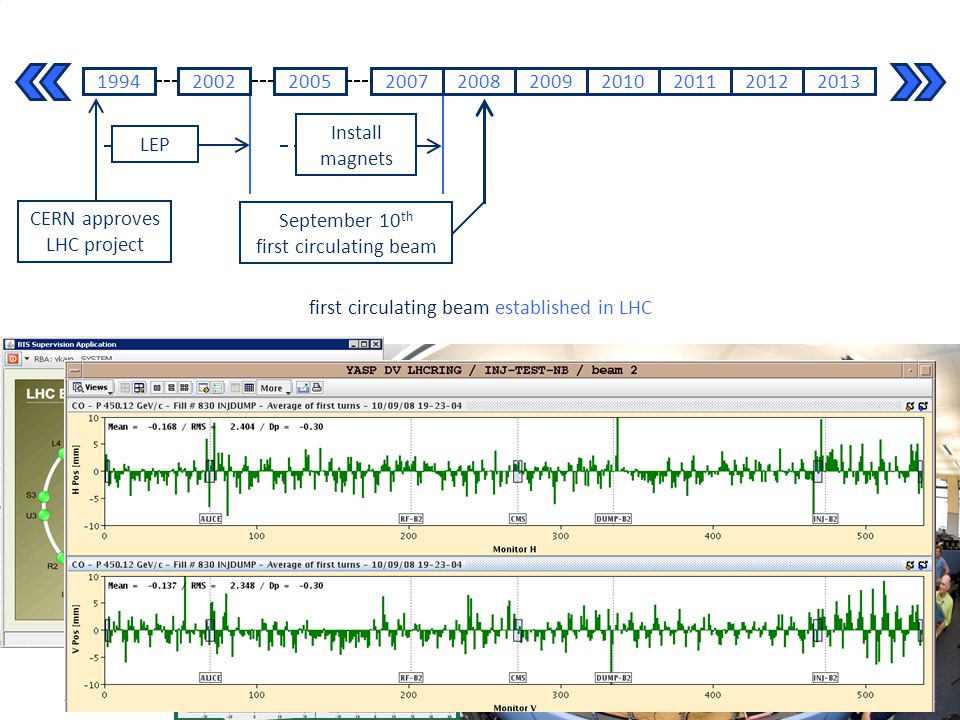This screenshot has height=720, width=960.
Task: Click the export chart icon
Action: [303, 388]
